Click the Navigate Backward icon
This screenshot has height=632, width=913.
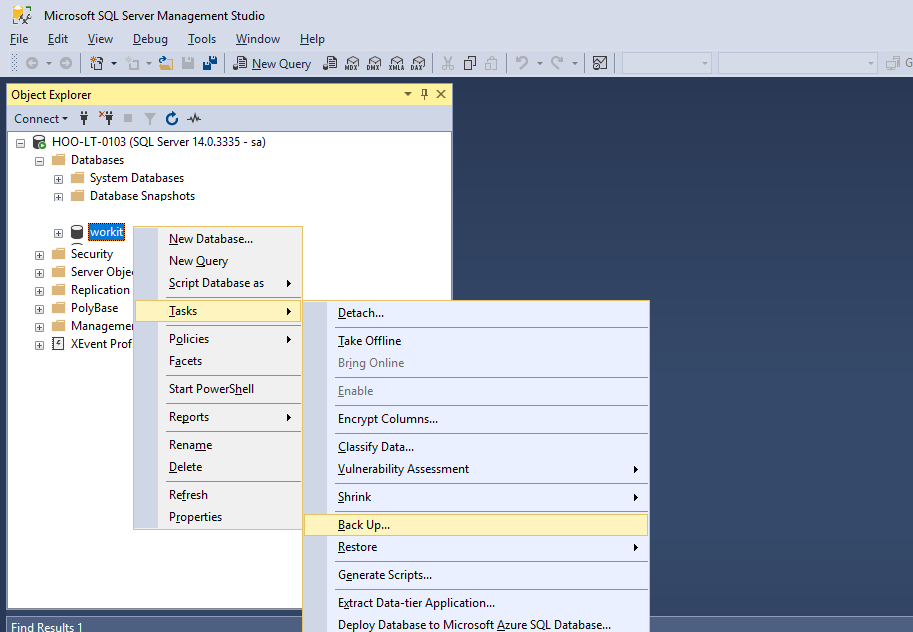(x=32, y=63)
